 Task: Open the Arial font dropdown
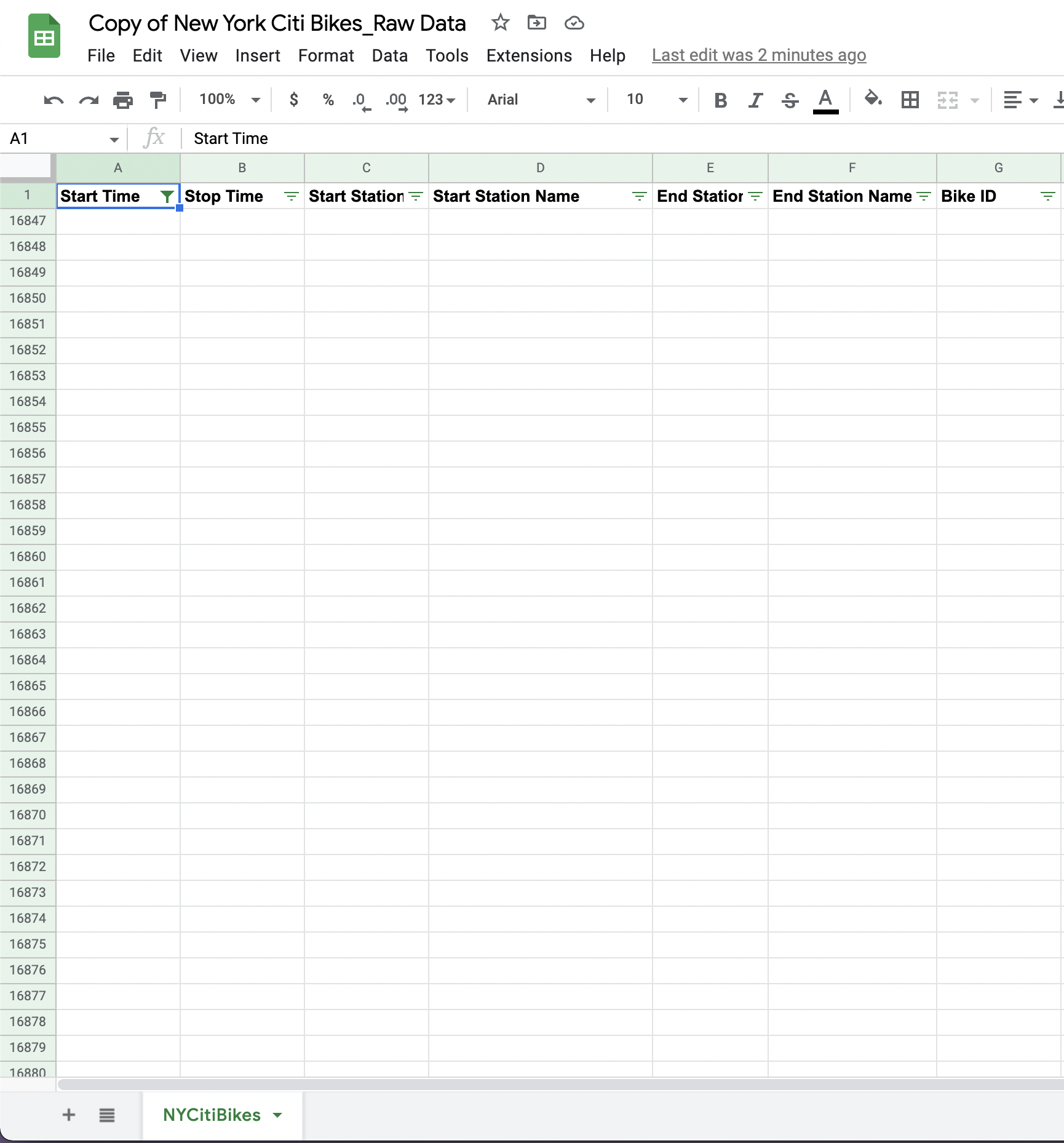(x=541, y=100)
